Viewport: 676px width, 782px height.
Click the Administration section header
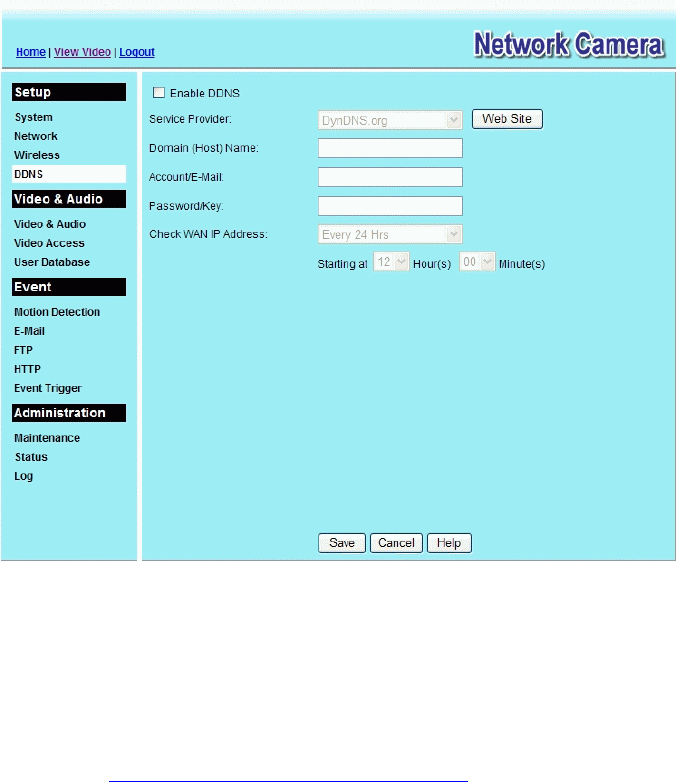tap(69, 413)
